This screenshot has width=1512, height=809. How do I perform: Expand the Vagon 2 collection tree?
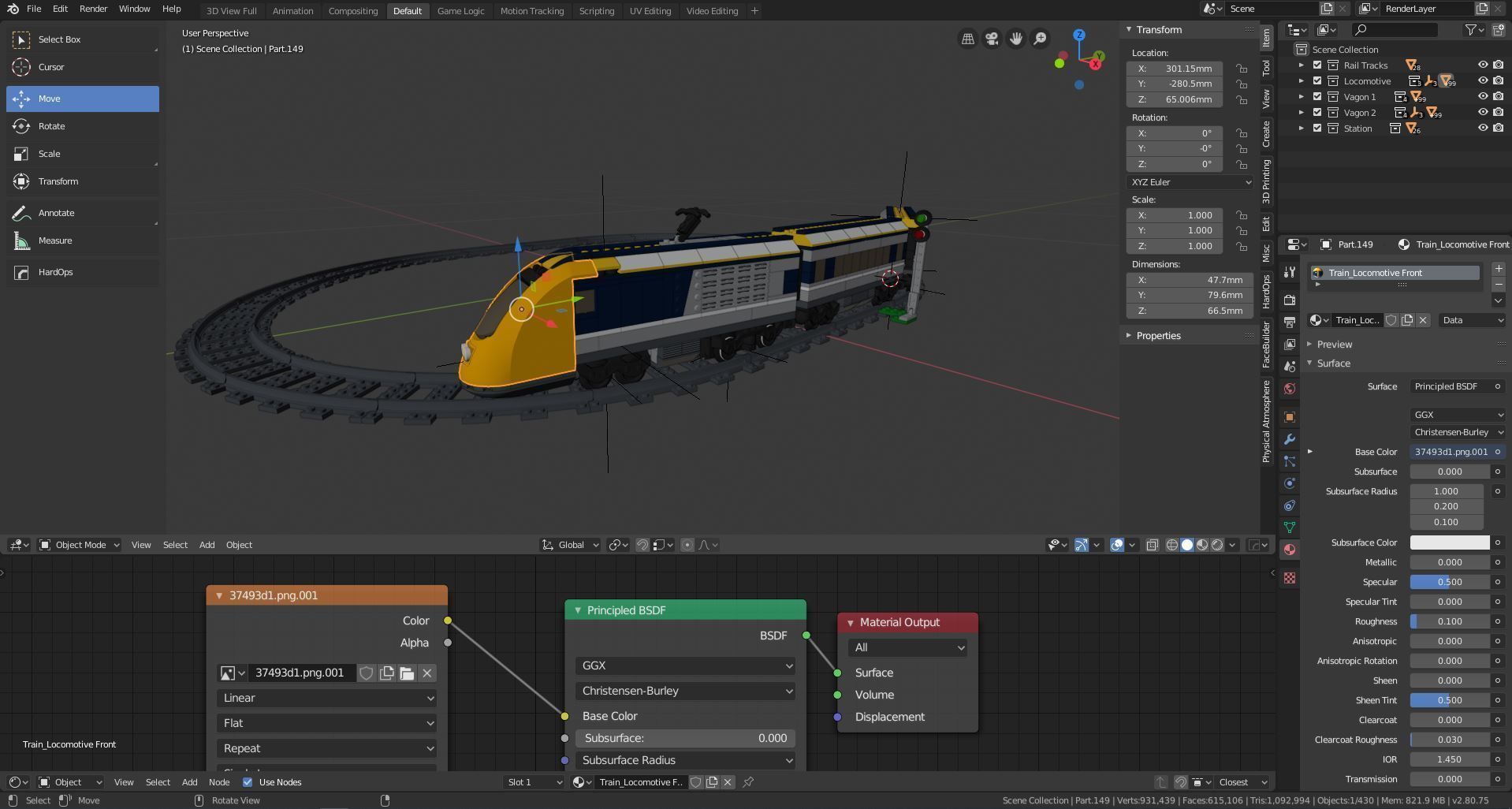(x=1302, y=113)
